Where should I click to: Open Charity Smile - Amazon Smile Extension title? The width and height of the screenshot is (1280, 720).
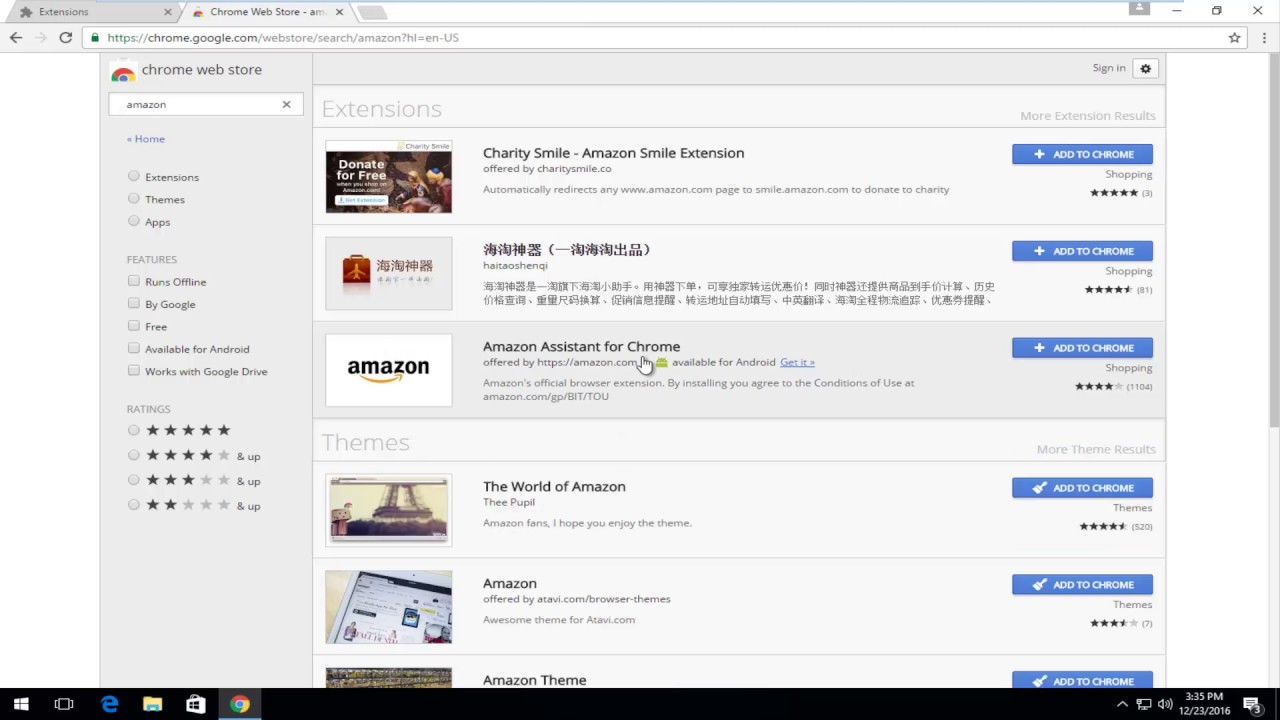click(613, 153)
